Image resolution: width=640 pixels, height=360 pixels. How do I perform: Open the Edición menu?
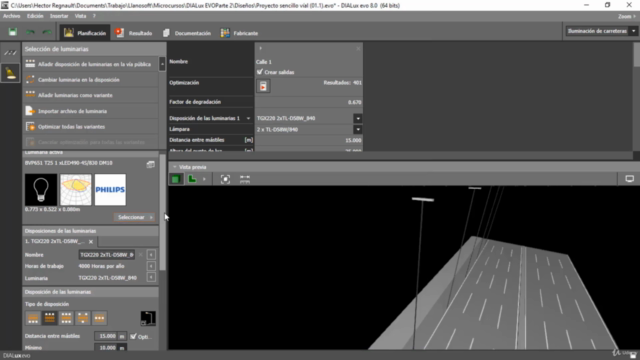[35, 16]
